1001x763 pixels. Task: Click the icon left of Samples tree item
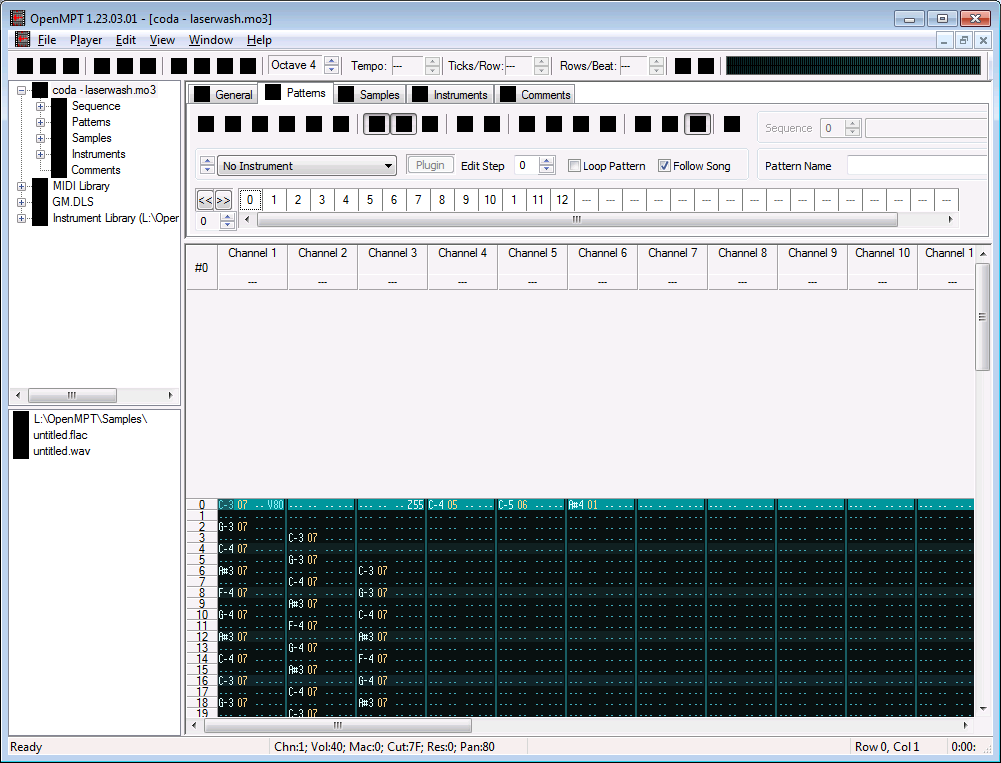click(x=59, y=138)
